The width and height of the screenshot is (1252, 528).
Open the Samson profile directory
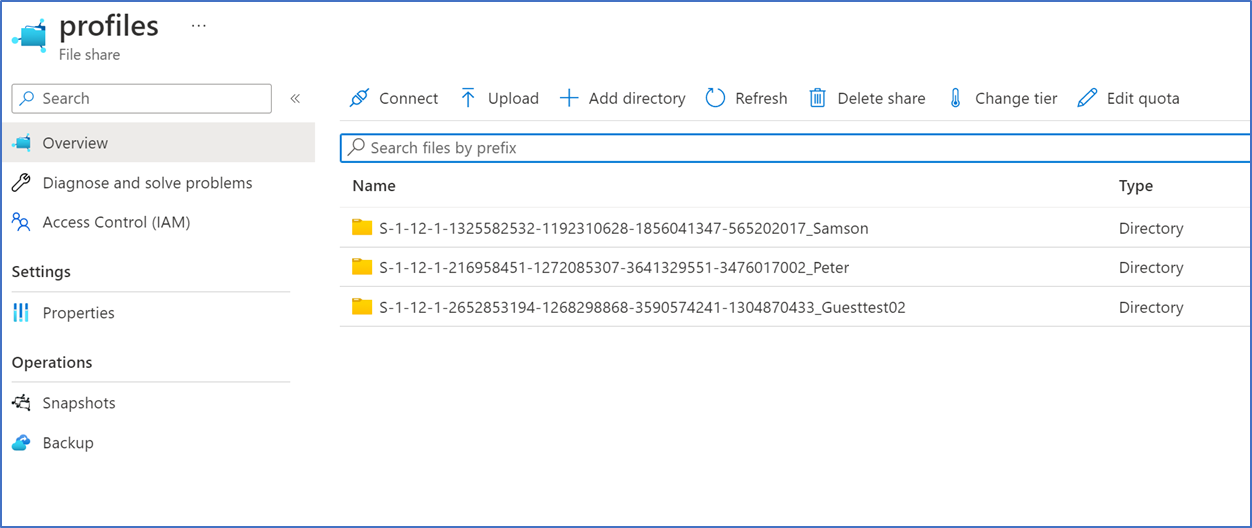(624, 228)
